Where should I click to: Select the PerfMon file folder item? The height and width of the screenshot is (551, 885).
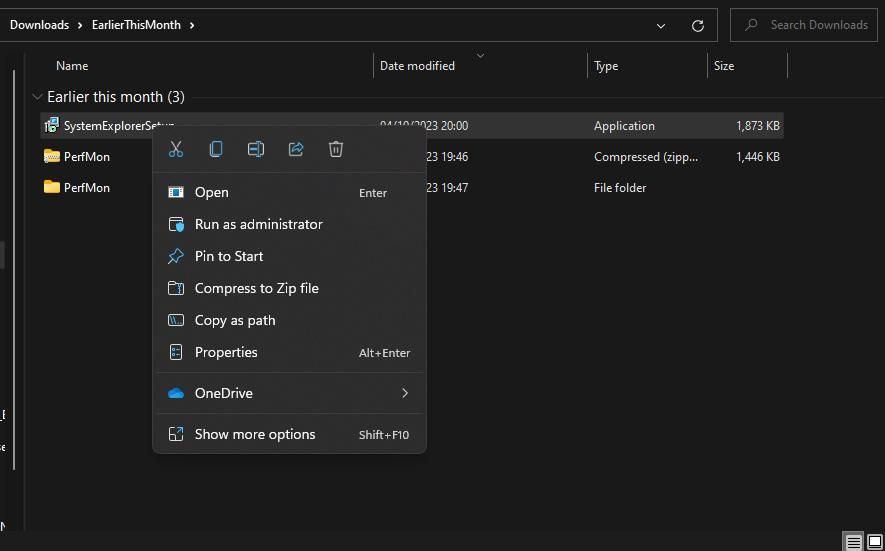click(x=86, y=188)
